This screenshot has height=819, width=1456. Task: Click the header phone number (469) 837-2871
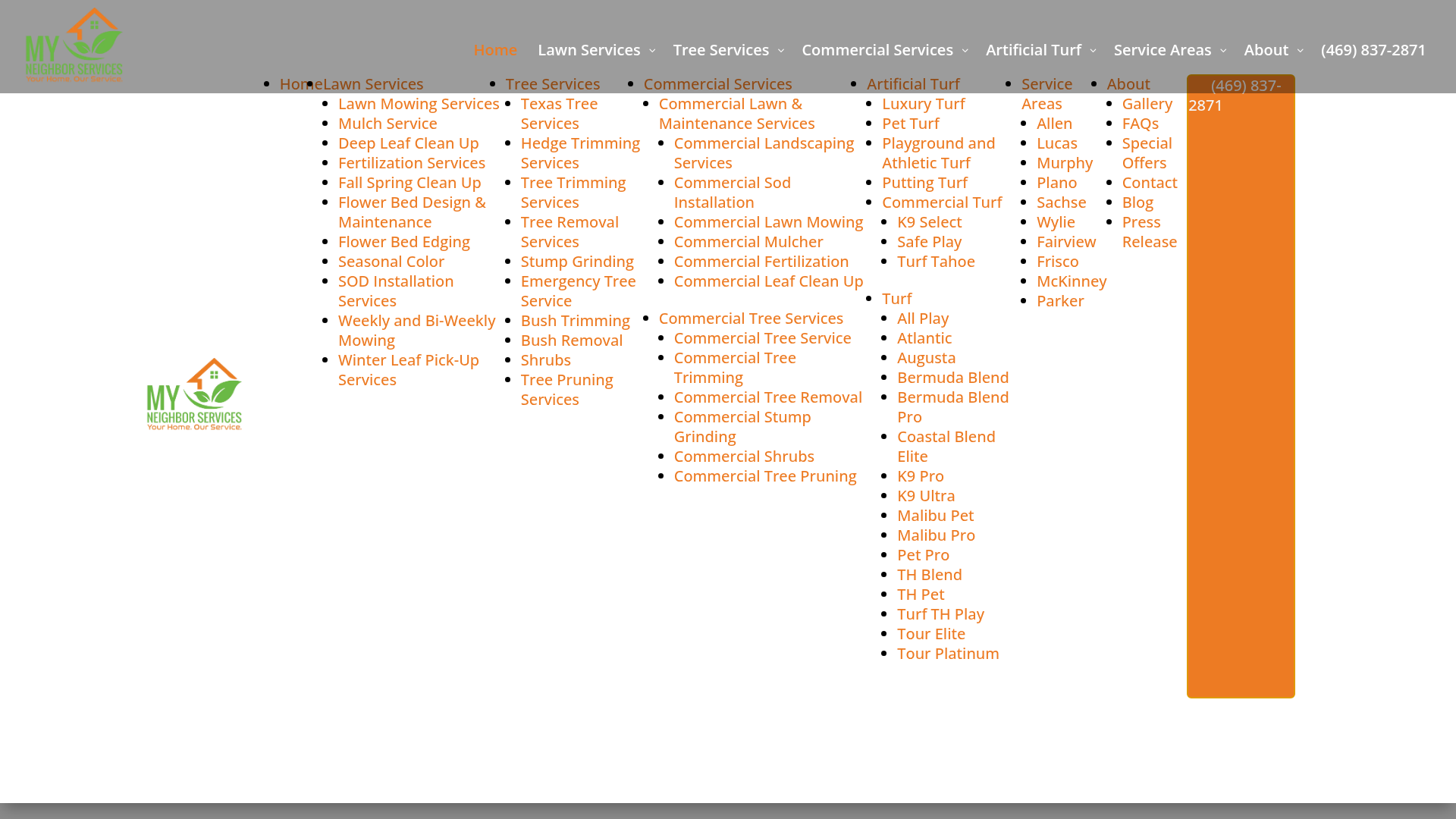tap(1373, 50)
